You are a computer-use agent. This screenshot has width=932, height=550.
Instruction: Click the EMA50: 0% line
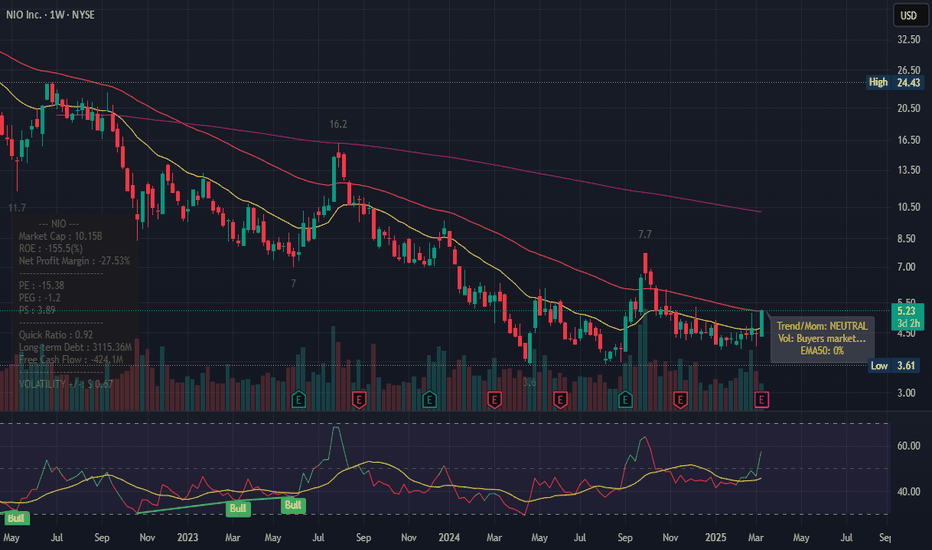click(x=822, y=351)
